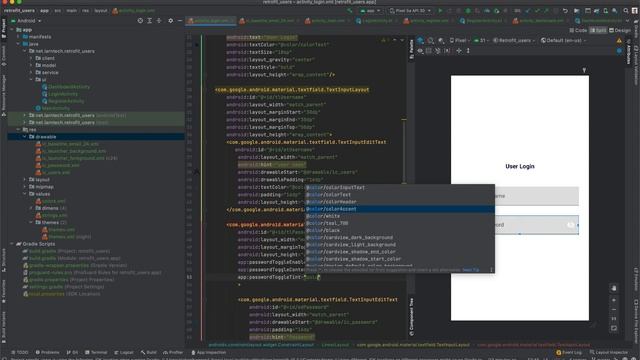640x360 pixels.
Task: Click the Debug app bug icon
Action: tap(468, 11)
